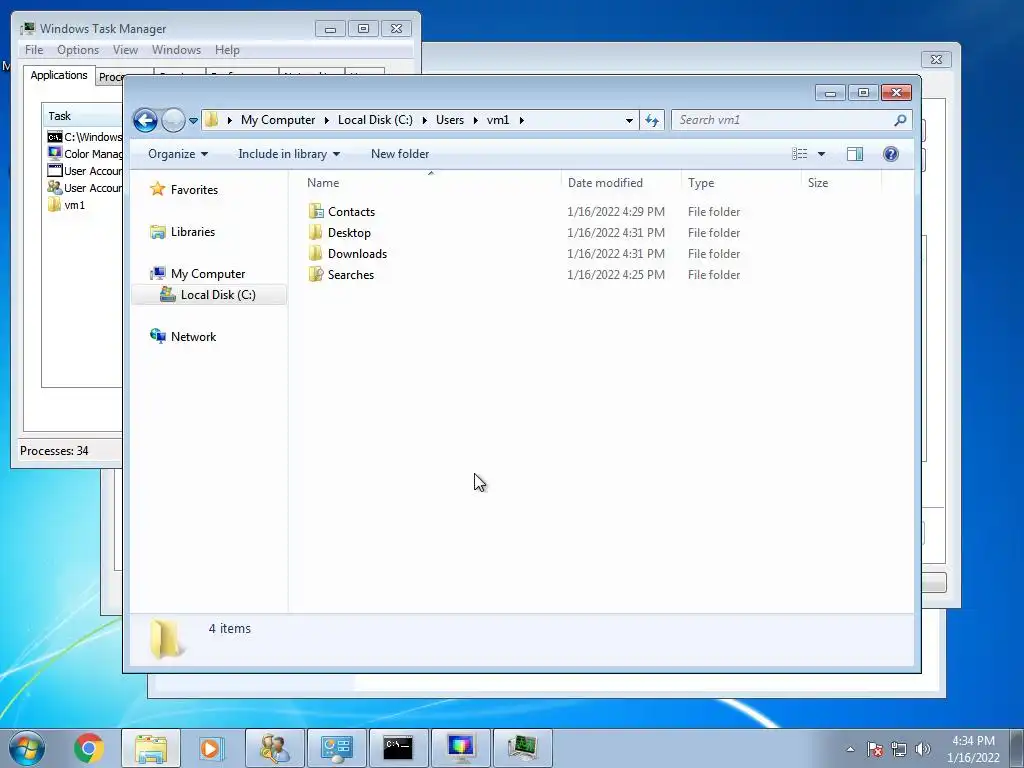The image size is (1024, 768).
Task: Open Explorer Help icon
Action: [x=891, y=154]
